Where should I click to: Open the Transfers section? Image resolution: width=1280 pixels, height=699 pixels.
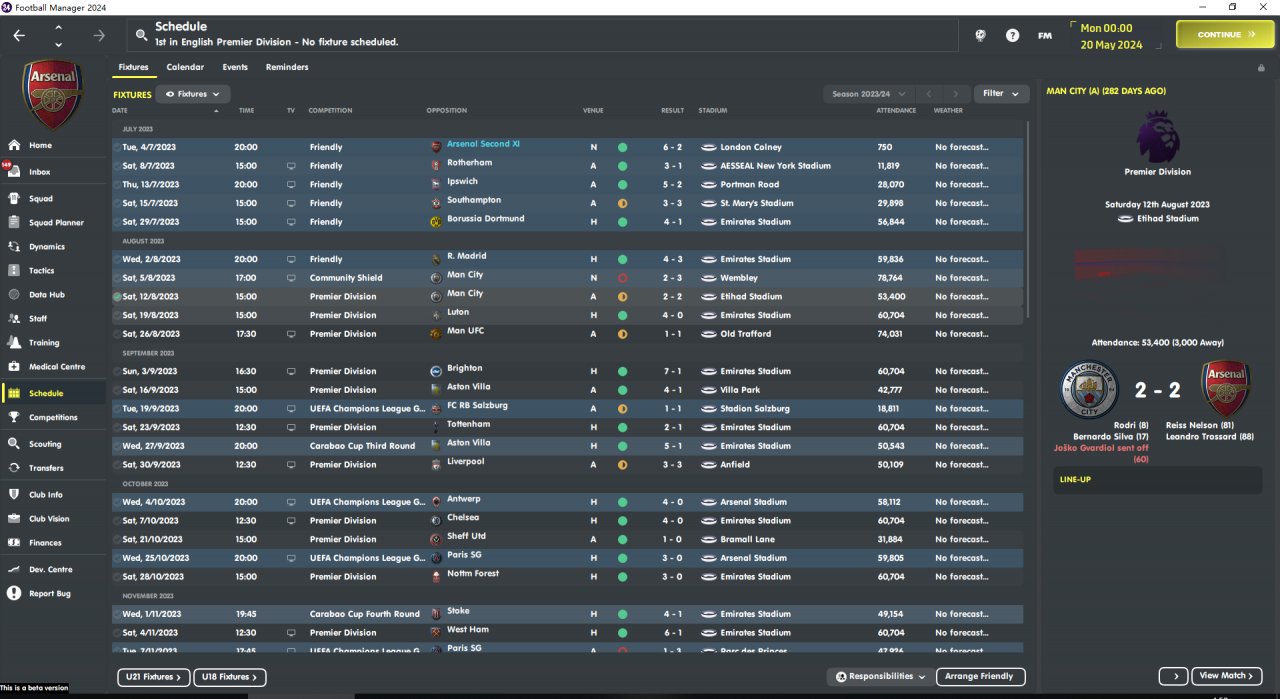click(x=46, y=468)
